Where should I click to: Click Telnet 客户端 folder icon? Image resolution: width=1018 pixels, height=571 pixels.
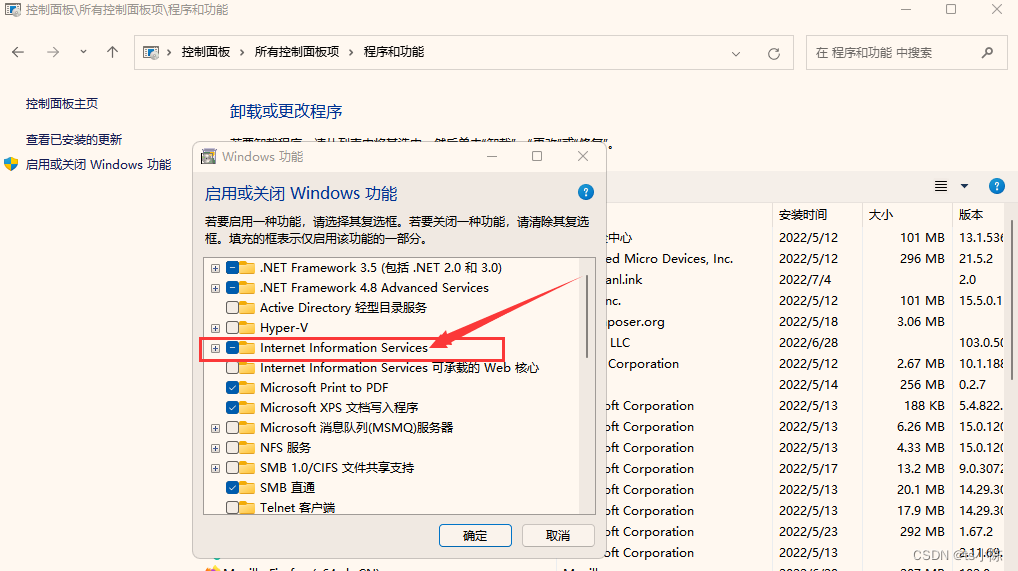coord(247,507)
